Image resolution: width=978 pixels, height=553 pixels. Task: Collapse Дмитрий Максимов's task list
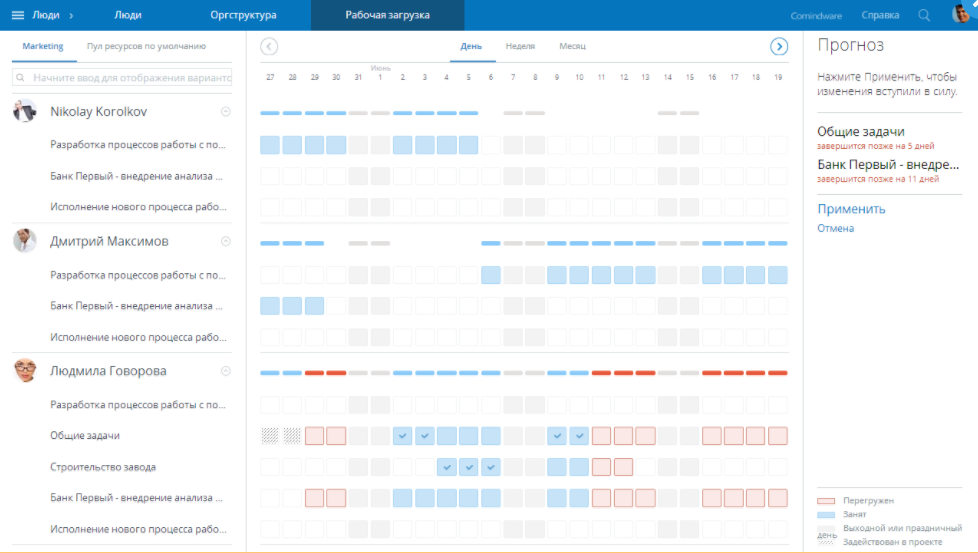click(225, 241)
